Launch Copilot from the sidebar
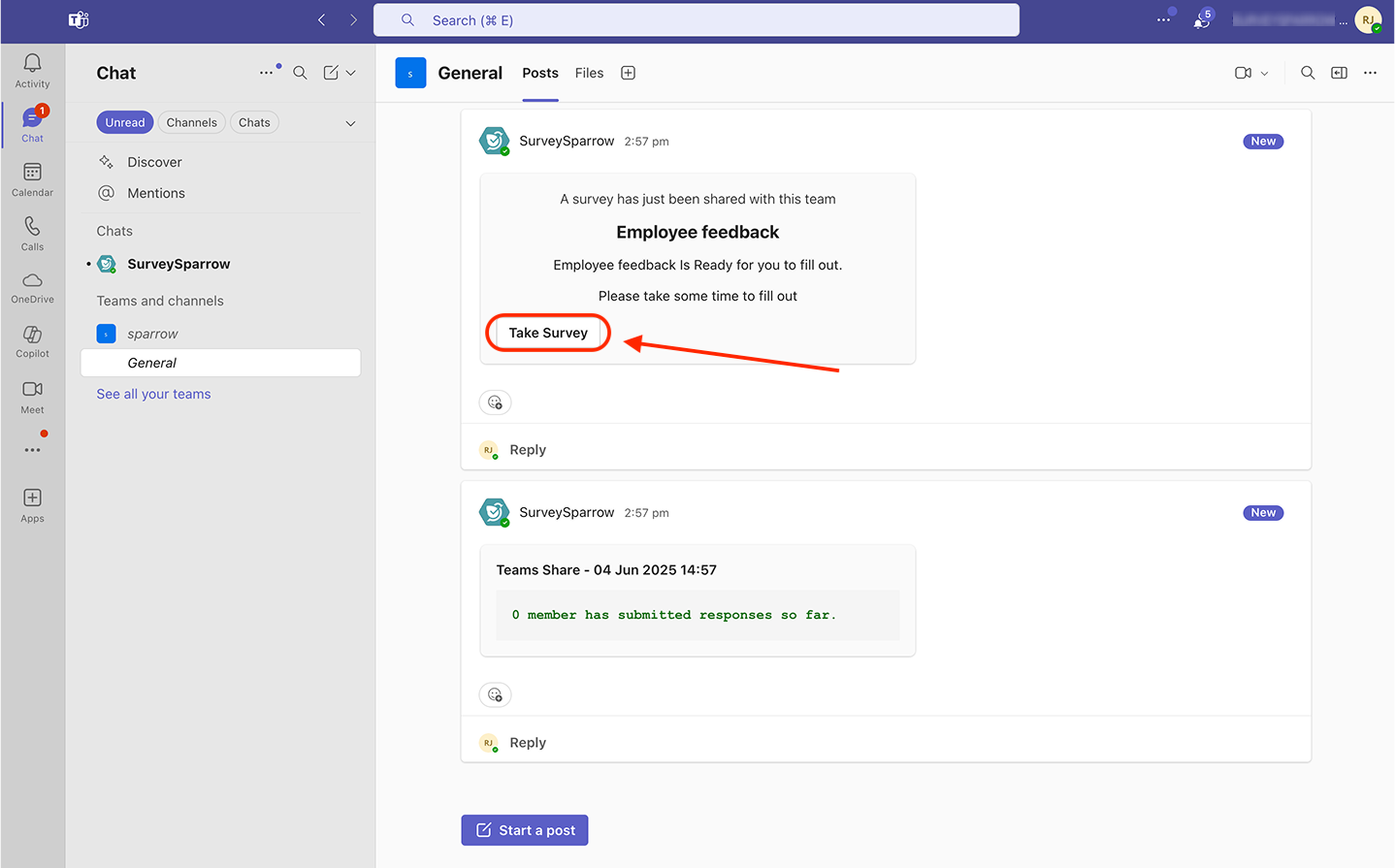 32,341
